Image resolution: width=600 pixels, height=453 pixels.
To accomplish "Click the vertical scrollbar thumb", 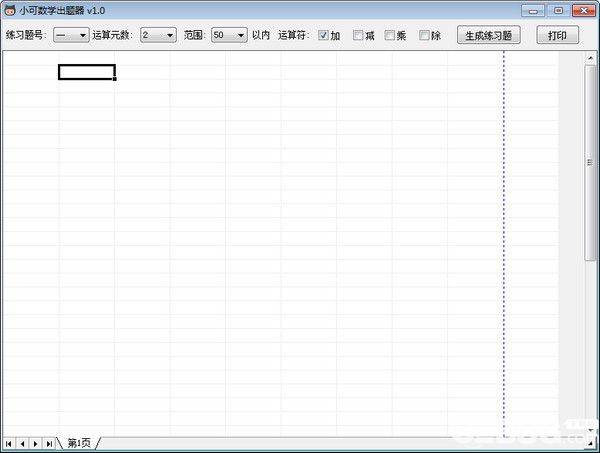I will tap(590, 163).
